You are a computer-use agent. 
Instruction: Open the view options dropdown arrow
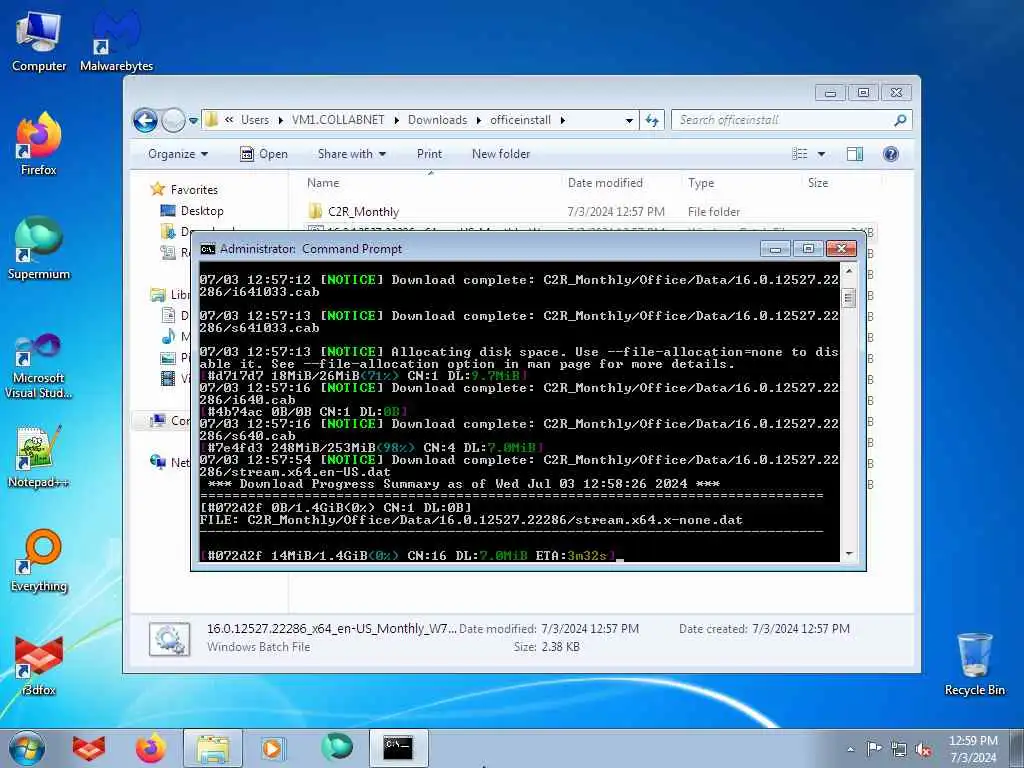(x=822, y=154)
